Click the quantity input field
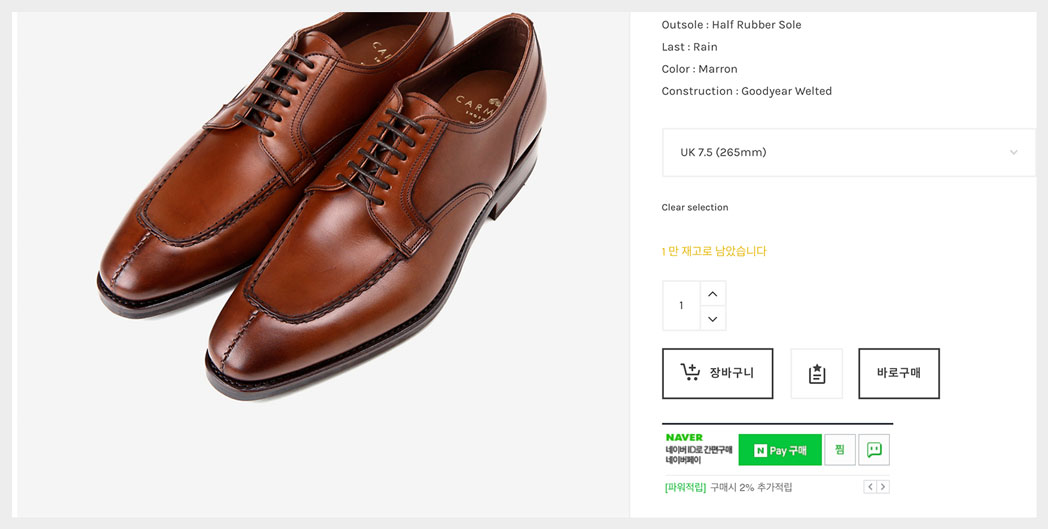The height and width of the screenshot is (529, 1048). pos(681,306)
